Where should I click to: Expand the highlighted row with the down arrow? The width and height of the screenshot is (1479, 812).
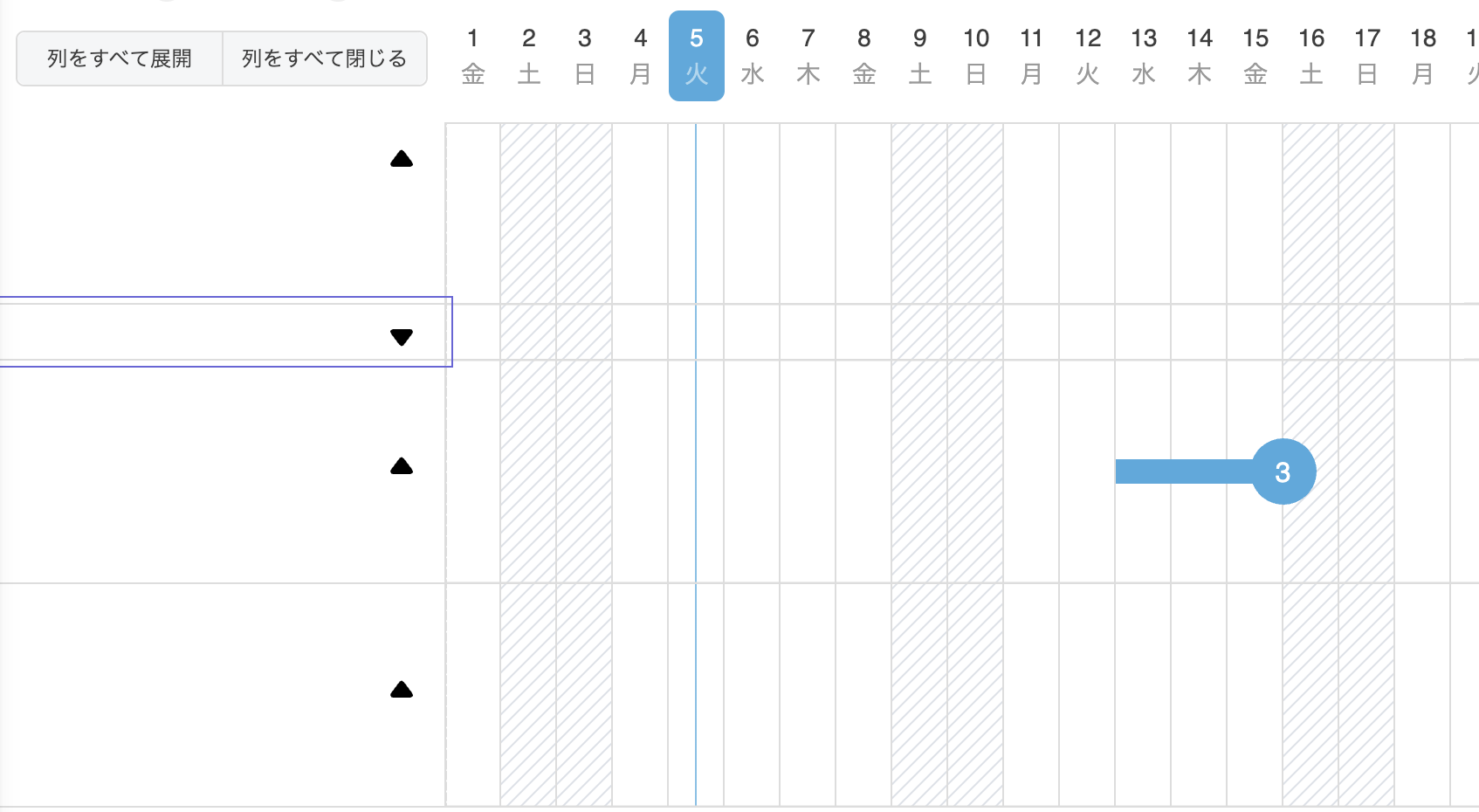tap(402, 337)
